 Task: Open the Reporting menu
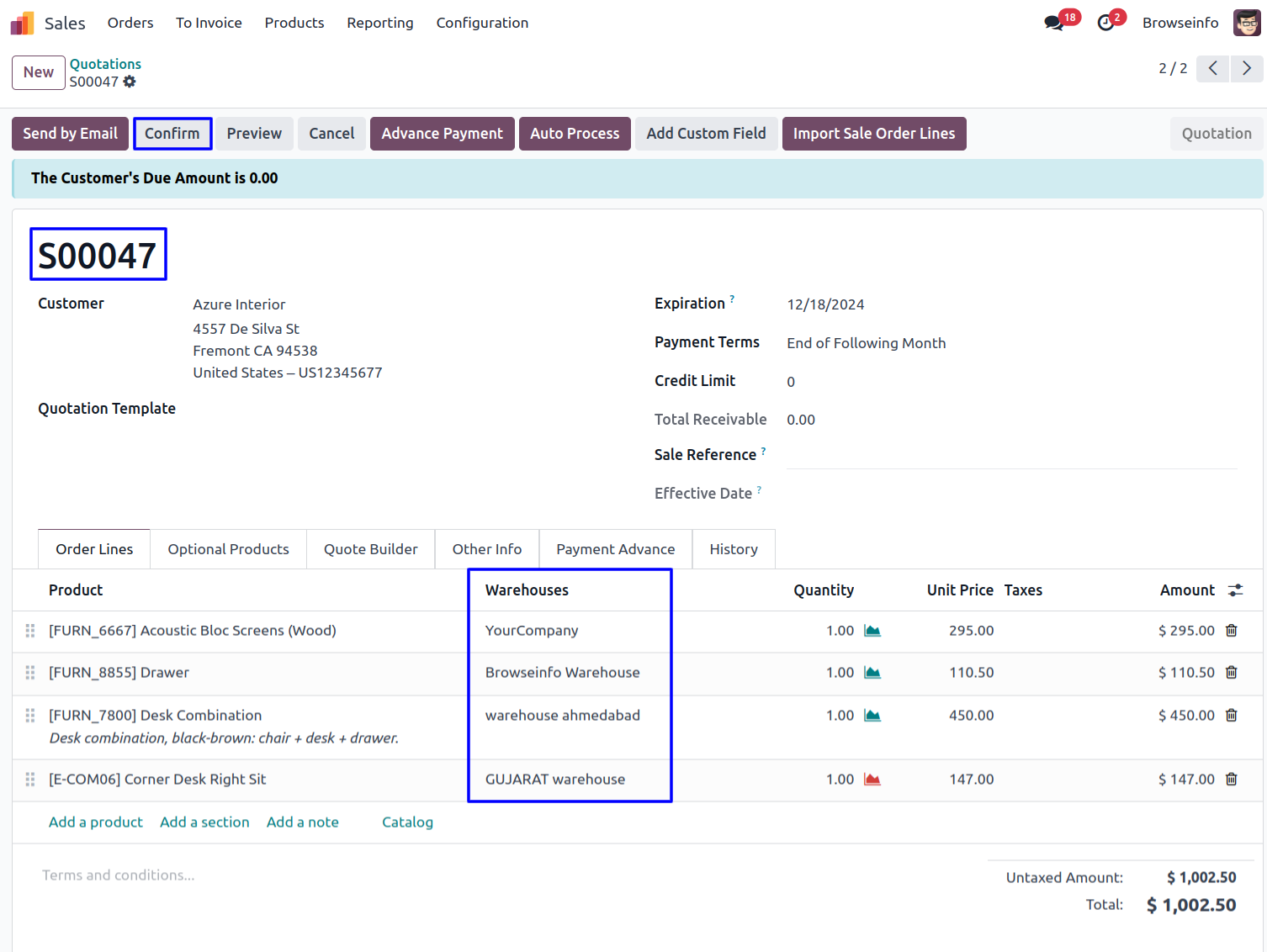tap(379, 23)
